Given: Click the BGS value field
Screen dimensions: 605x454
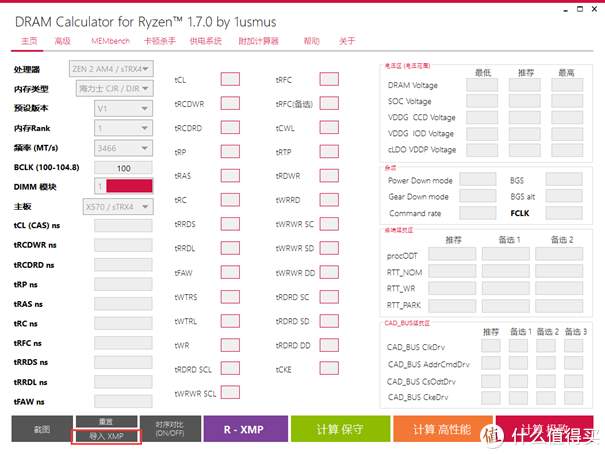Looking at the screenshot, I should [x=564, y=179].
